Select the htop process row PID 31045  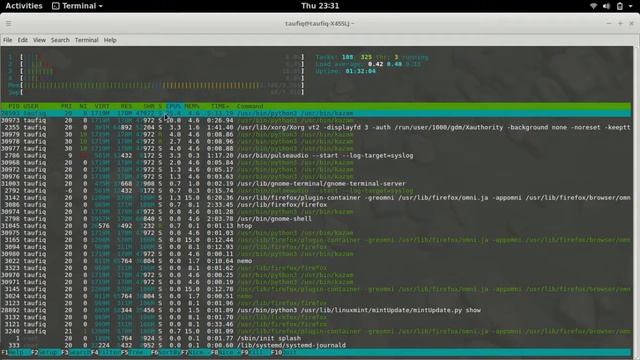(x=316, y=226)
